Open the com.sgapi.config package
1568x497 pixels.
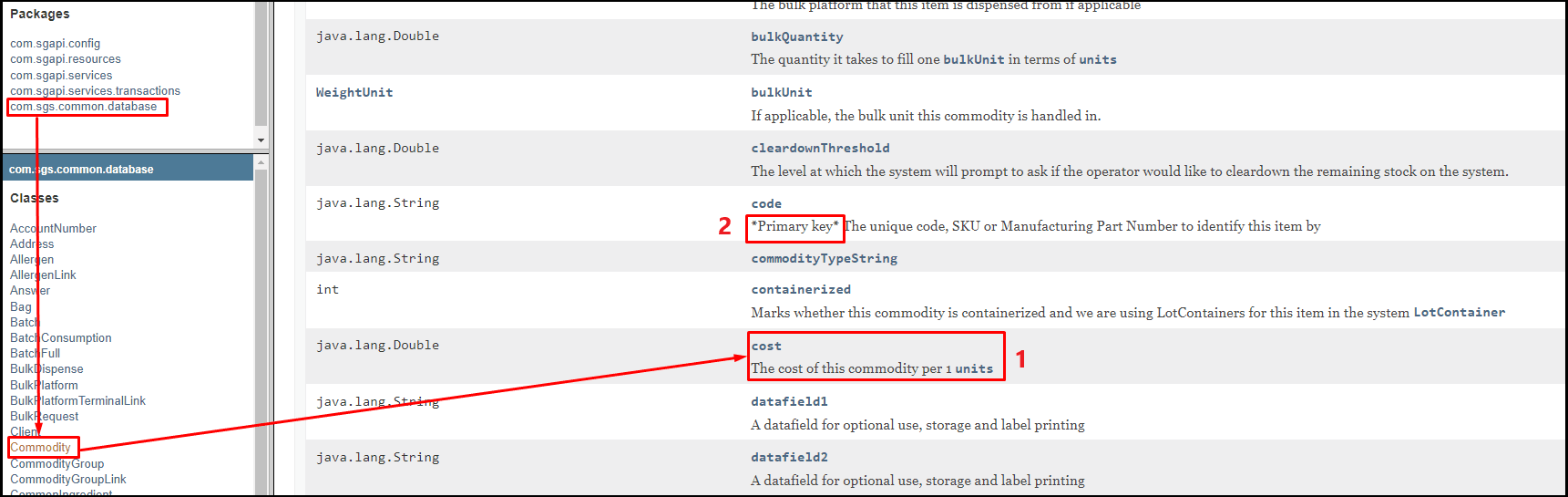point(55,43)
